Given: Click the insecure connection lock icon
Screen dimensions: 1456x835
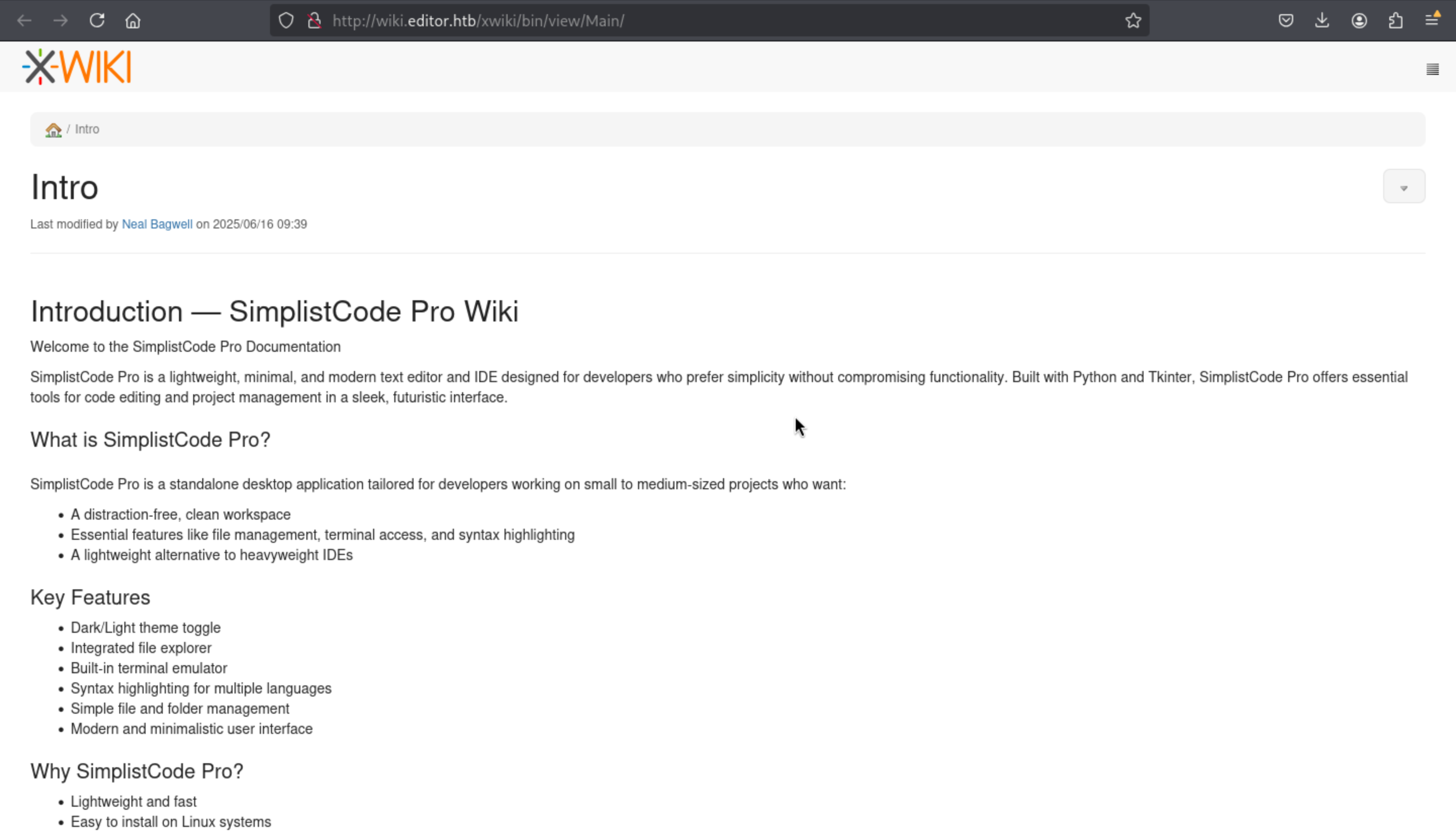Looking at the screenshot, I should click(x=314, y=21).
